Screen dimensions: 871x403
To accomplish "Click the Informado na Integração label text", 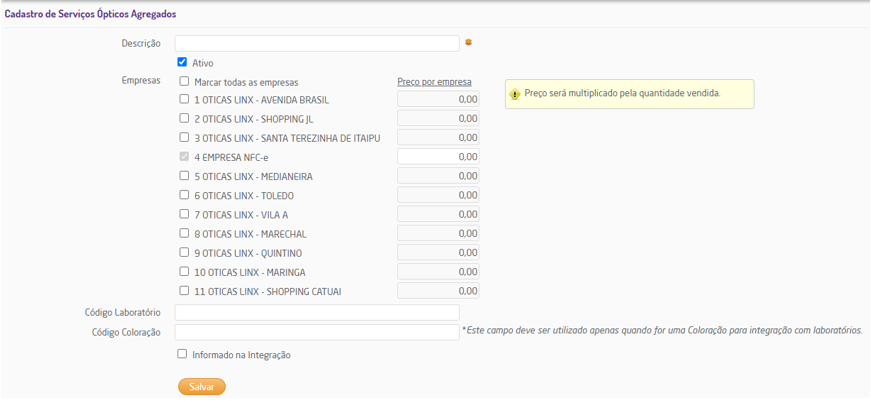I will pyautogui.click(x=242, y=355).
